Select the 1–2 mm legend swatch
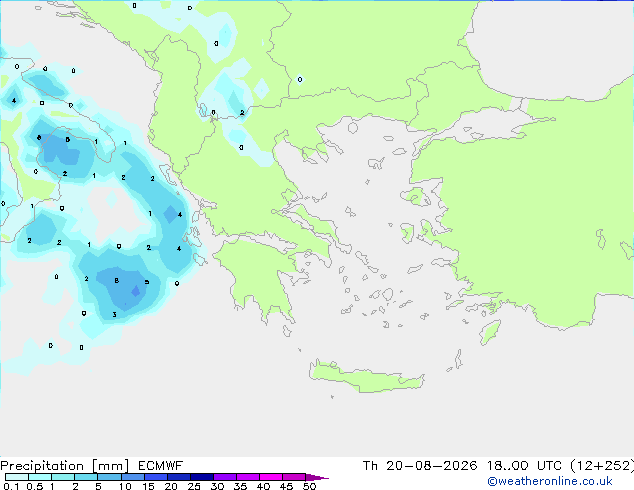 [63, 477]
